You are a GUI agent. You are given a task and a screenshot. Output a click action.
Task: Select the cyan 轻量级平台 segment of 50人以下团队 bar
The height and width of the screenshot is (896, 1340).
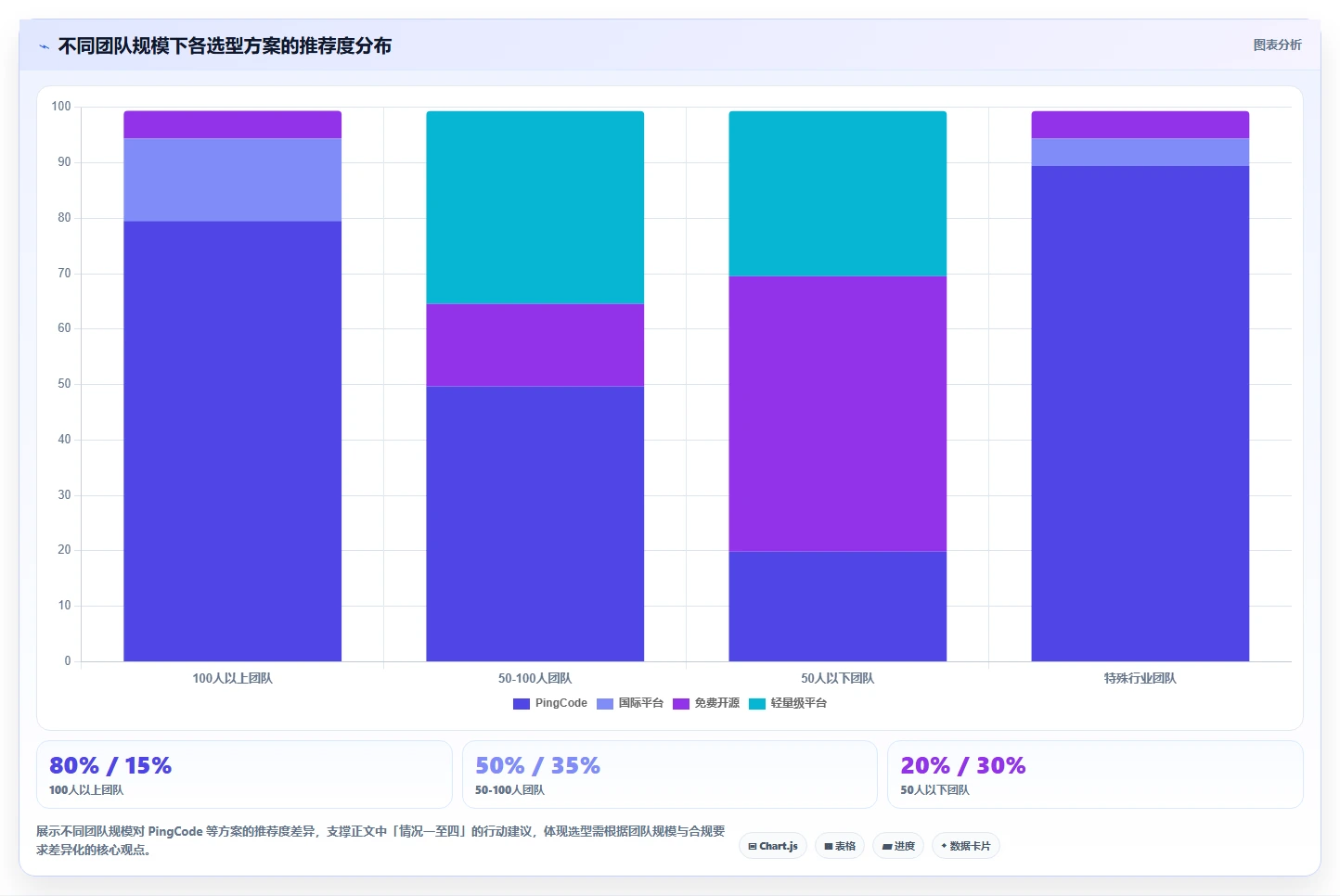(837, 193)
